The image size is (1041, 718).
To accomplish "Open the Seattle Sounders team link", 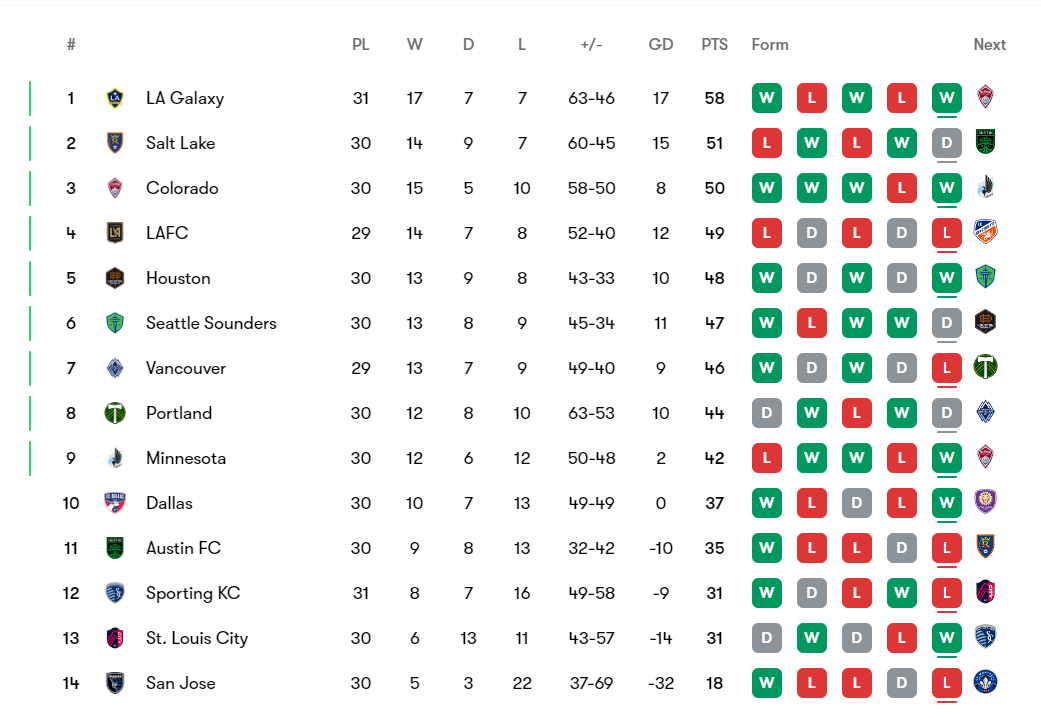I will click(x=211, y=323).
